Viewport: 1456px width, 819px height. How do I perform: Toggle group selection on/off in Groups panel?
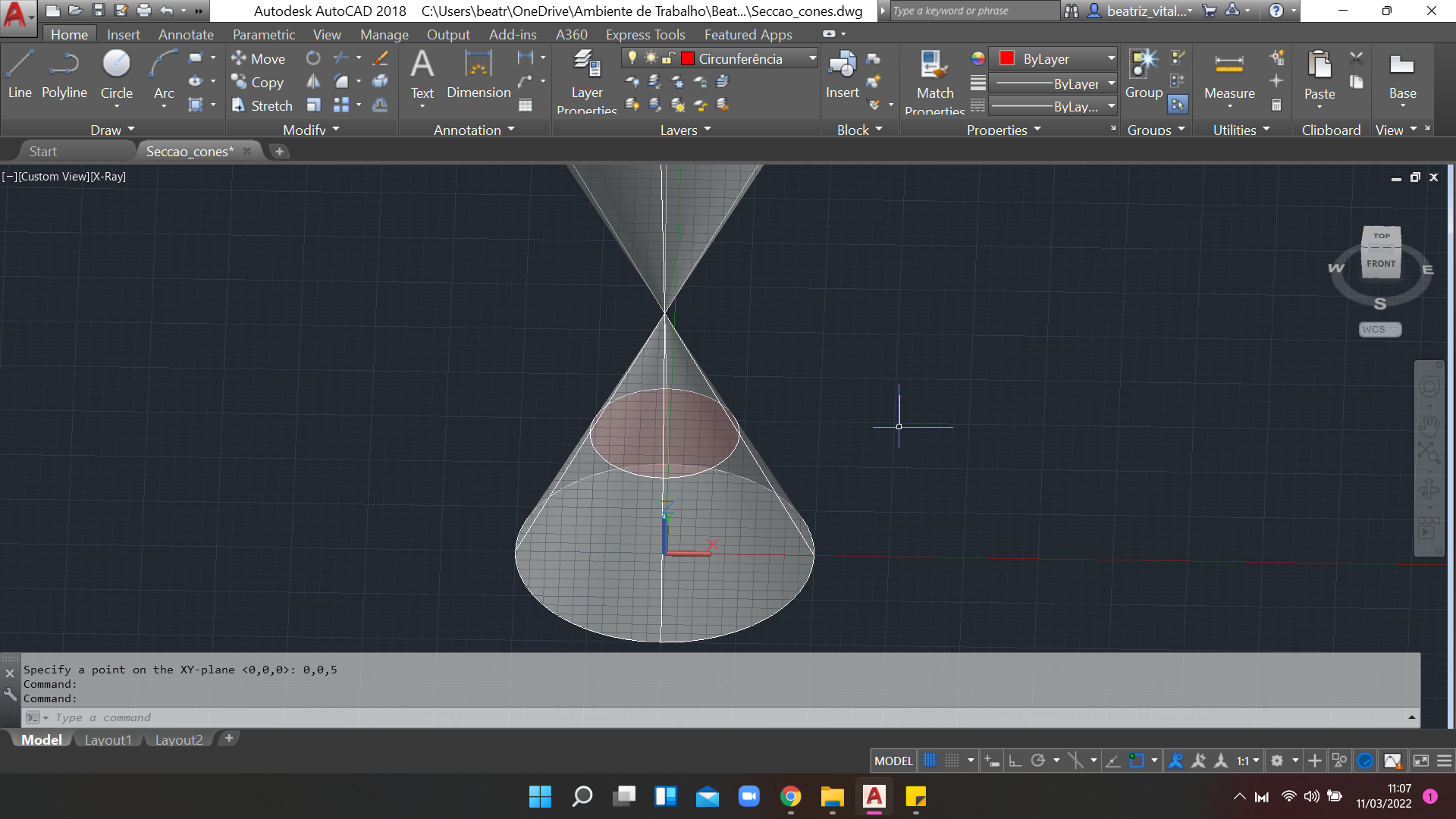[x=1178, y=105]
